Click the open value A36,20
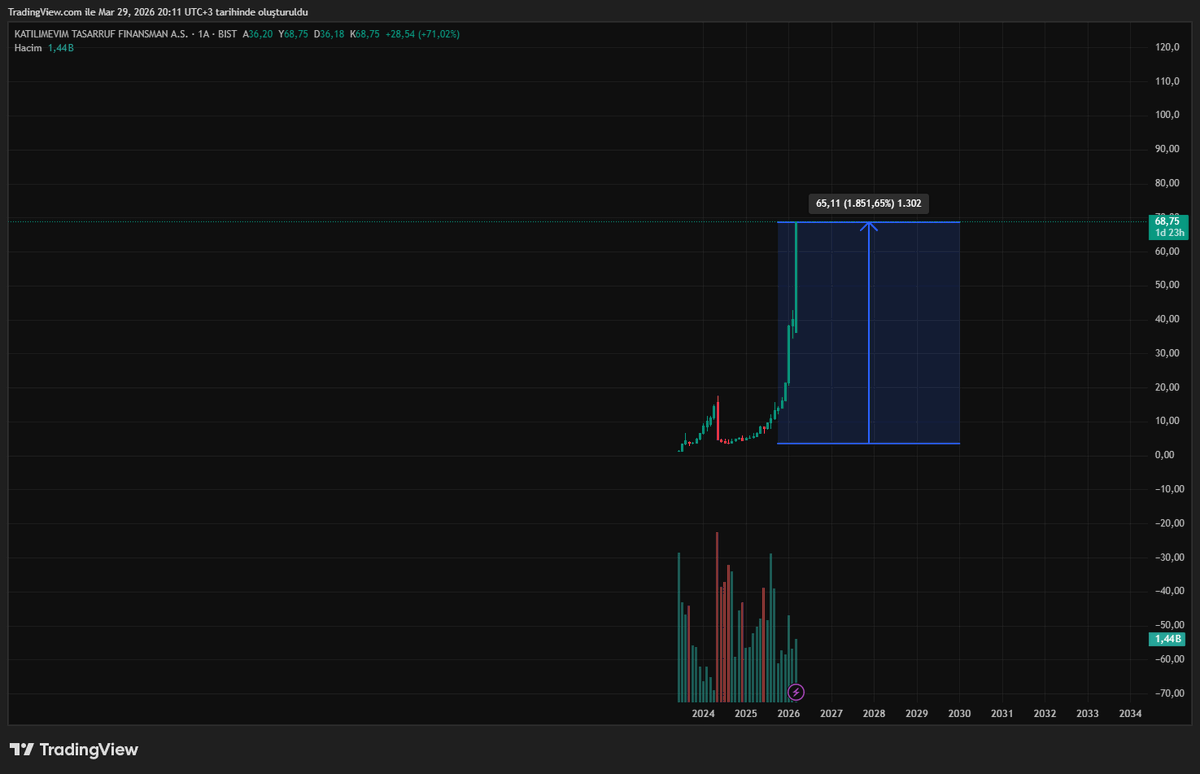Screen dimensions: 1200x774 point(259,34)
